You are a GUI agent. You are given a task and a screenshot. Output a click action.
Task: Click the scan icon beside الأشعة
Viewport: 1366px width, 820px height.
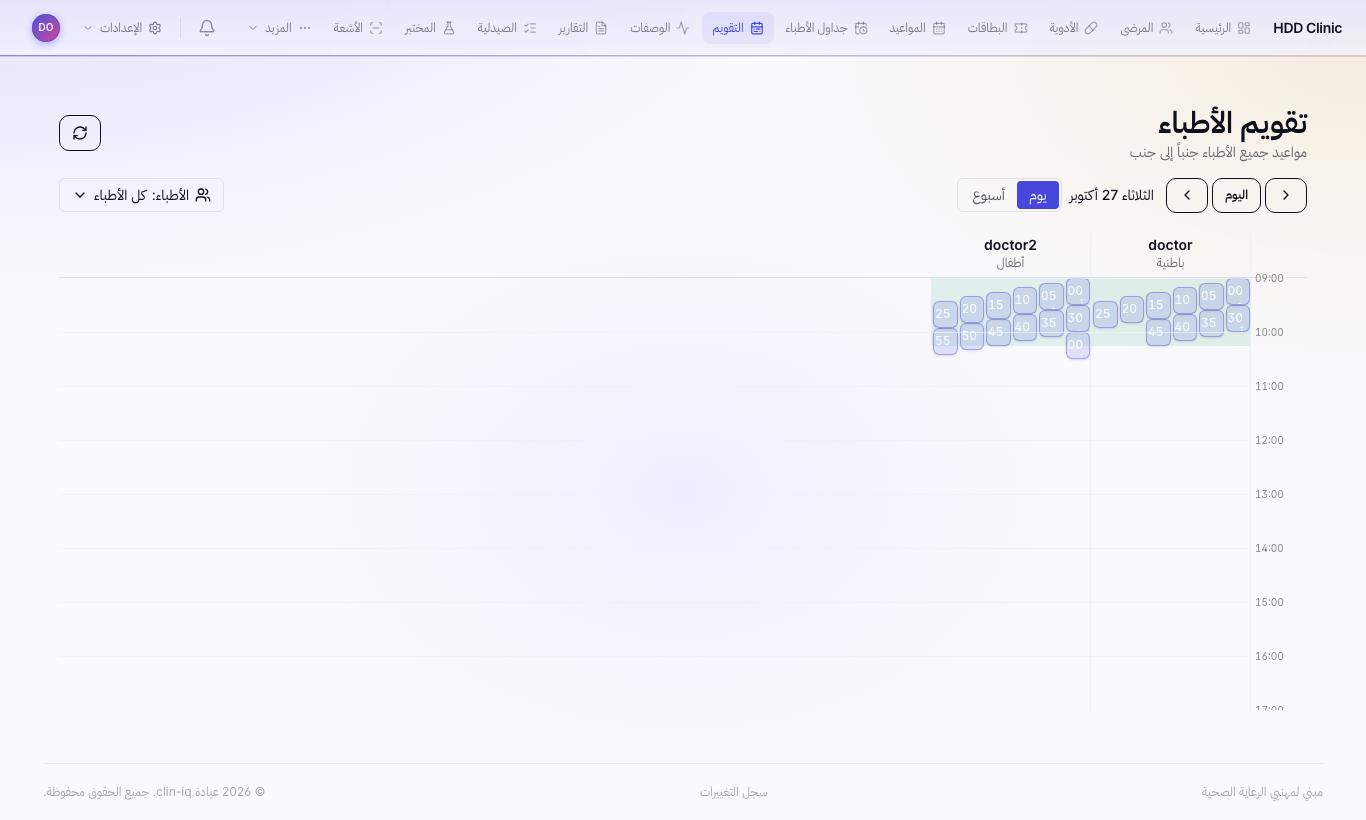376,28
